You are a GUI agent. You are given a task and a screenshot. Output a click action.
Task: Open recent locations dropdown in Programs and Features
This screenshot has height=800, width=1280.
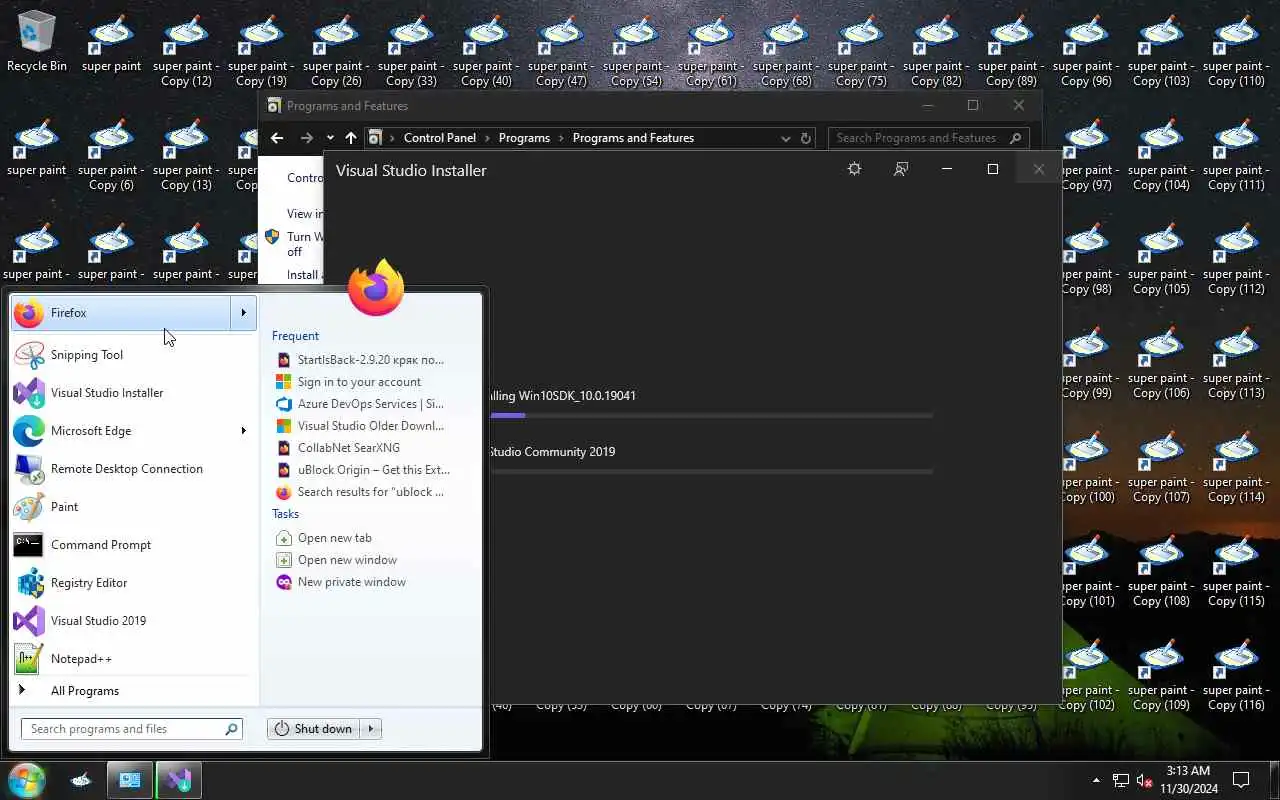330,138
